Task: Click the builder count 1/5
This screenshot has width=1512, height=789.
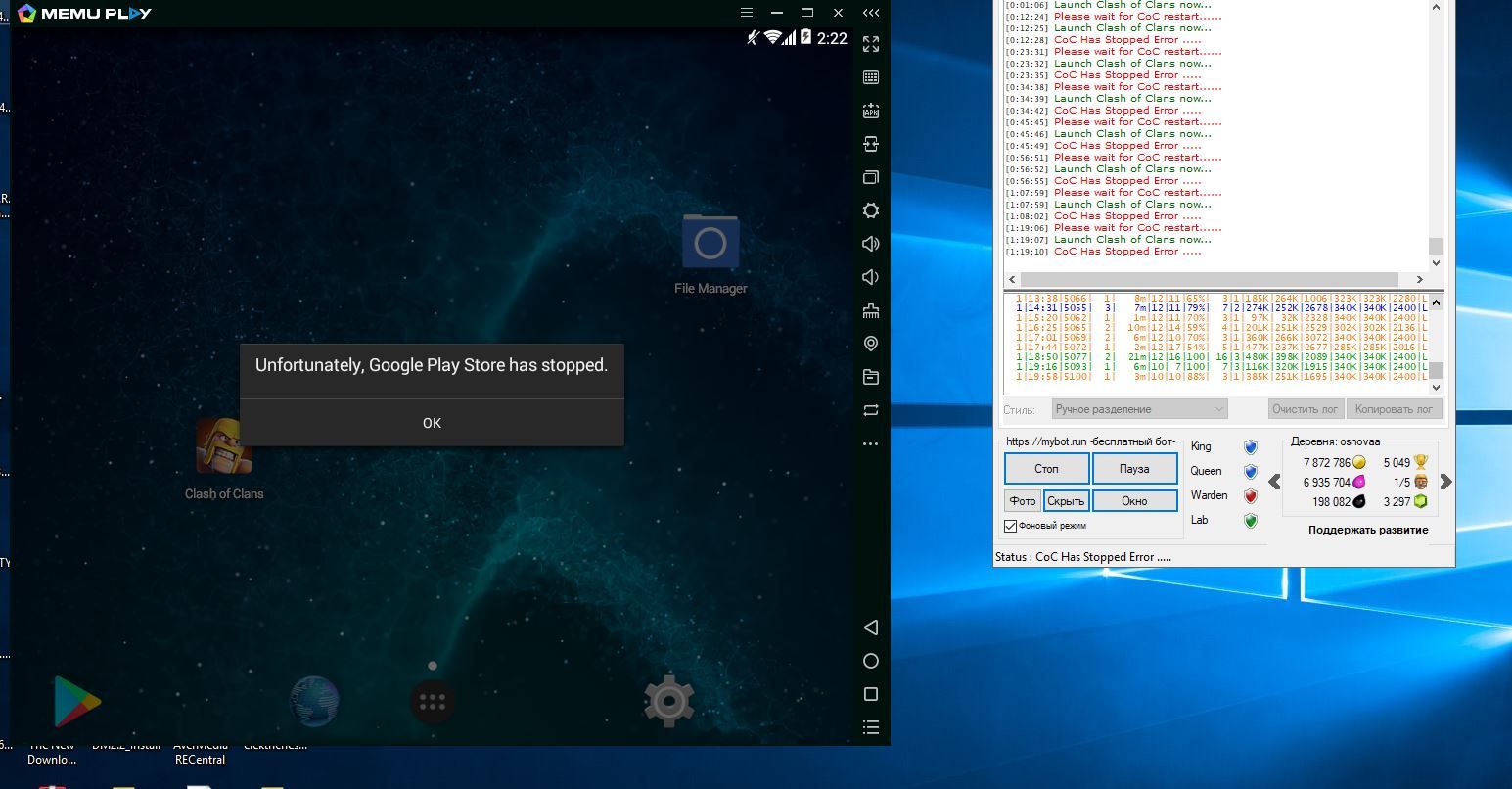Action: [x=1402, y=483]
